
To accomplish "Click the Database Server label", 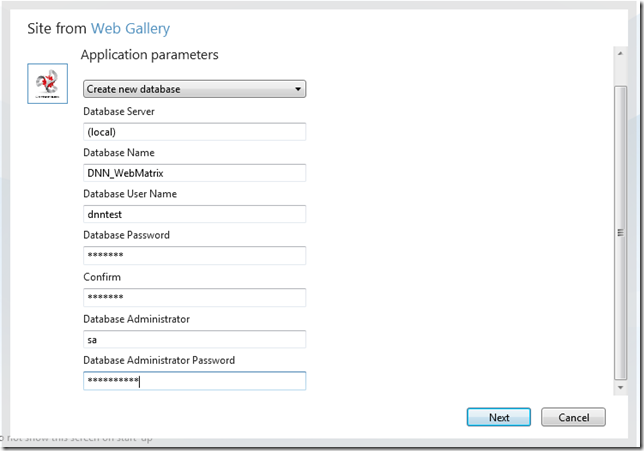I will (119, 111).
